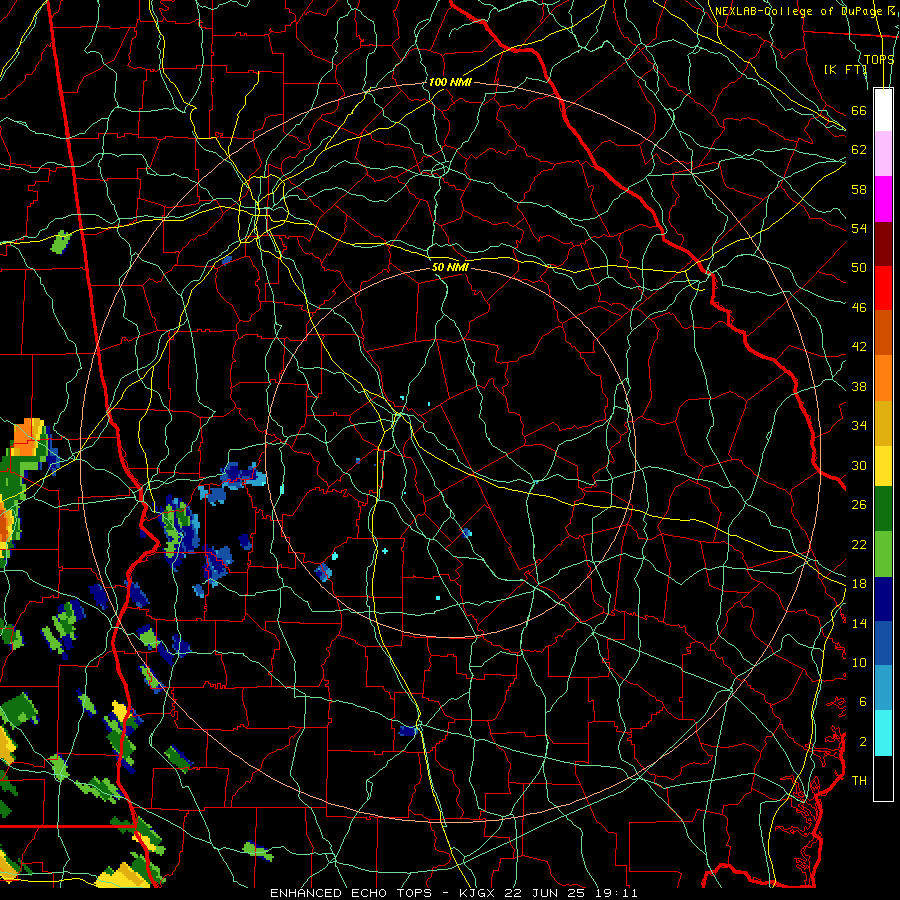The image size is (900, 900).
Task: Click the '50 NMI' range ring label
Action: click(x=450, y=267)
